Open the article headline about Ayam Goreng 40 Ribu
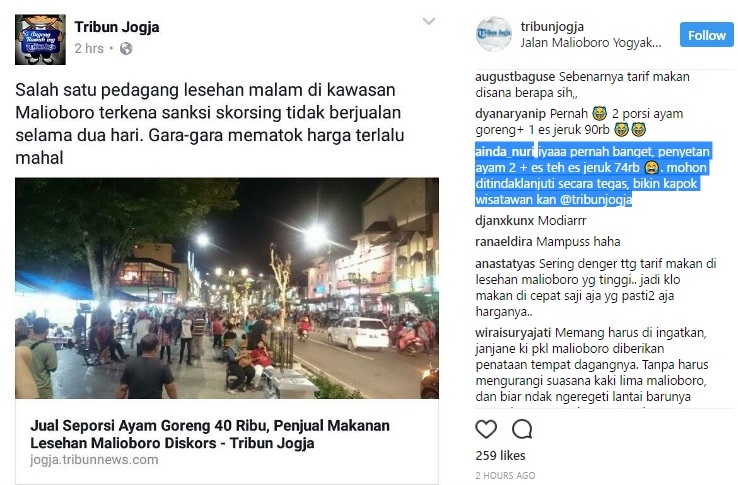 click(210, 434)
